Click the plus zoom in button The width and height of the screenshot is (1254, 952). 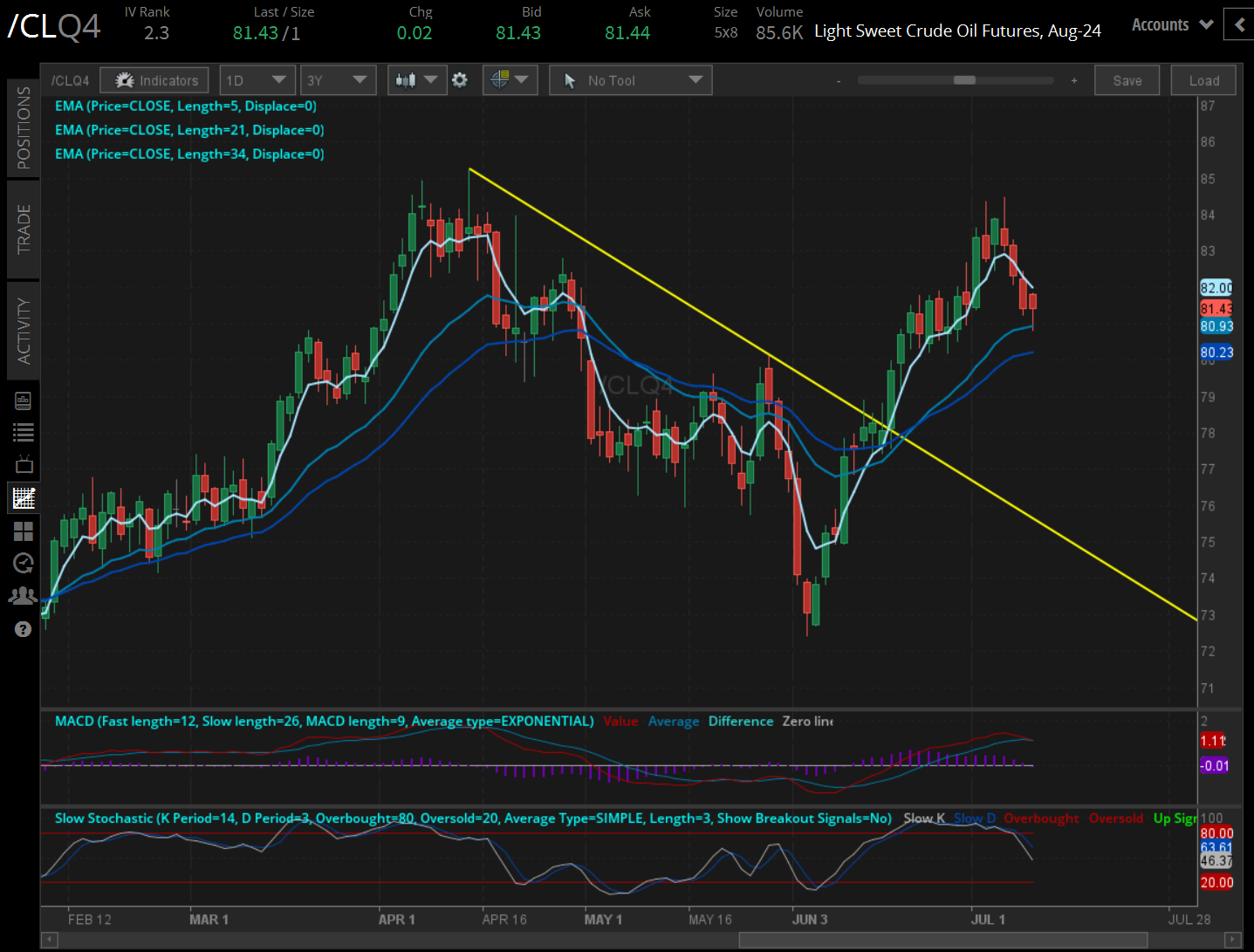(x=1074, y=80)
